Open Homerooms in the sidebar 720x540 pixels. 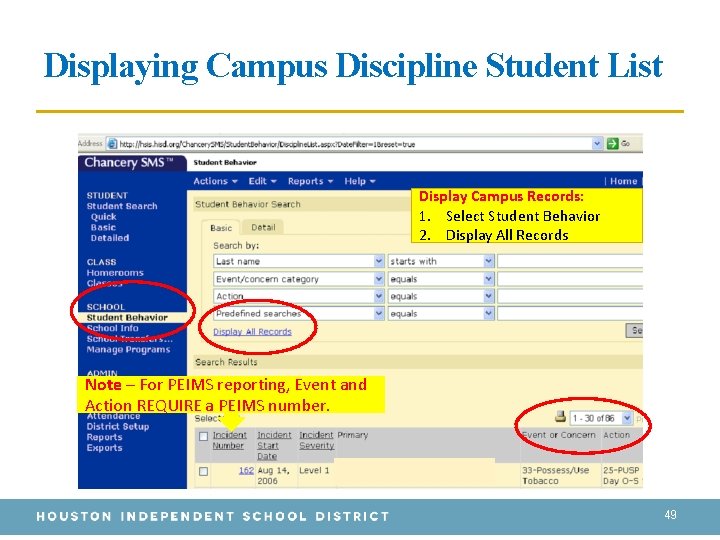(x=115, y=273)
